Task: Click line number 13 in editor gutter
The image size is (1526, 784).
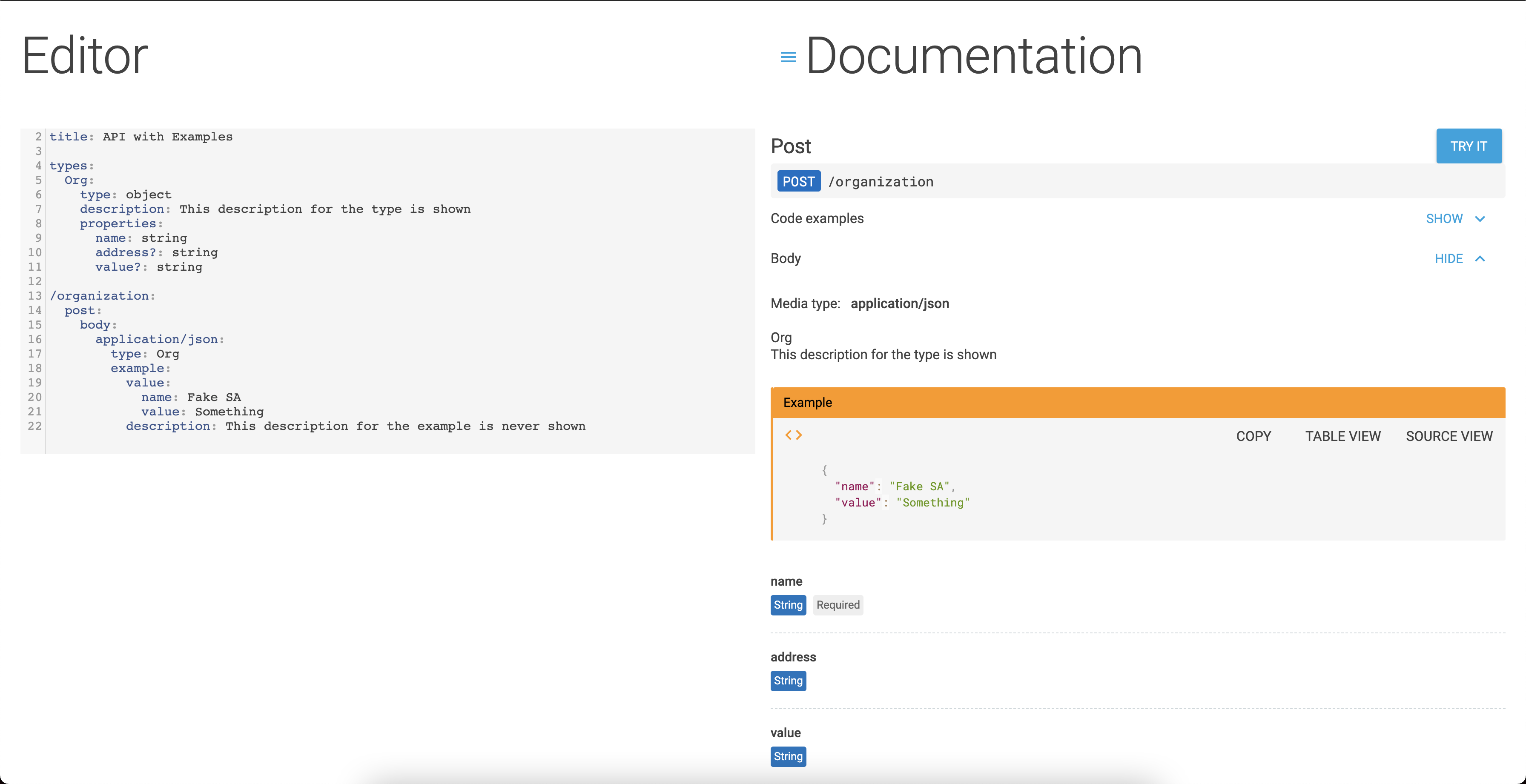Action: (34, 296)
